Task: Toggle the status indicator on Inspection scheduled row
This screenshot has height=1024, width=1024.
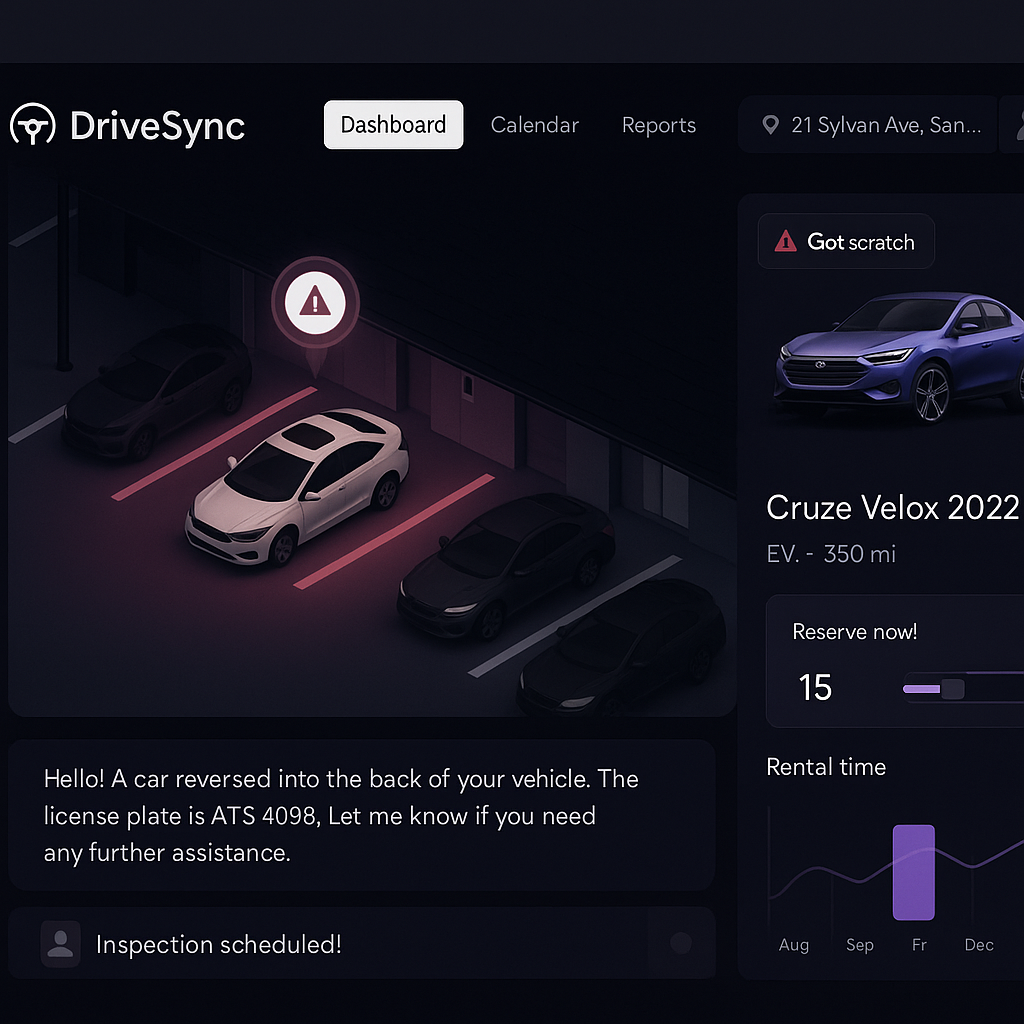Action: click(680, 943)
